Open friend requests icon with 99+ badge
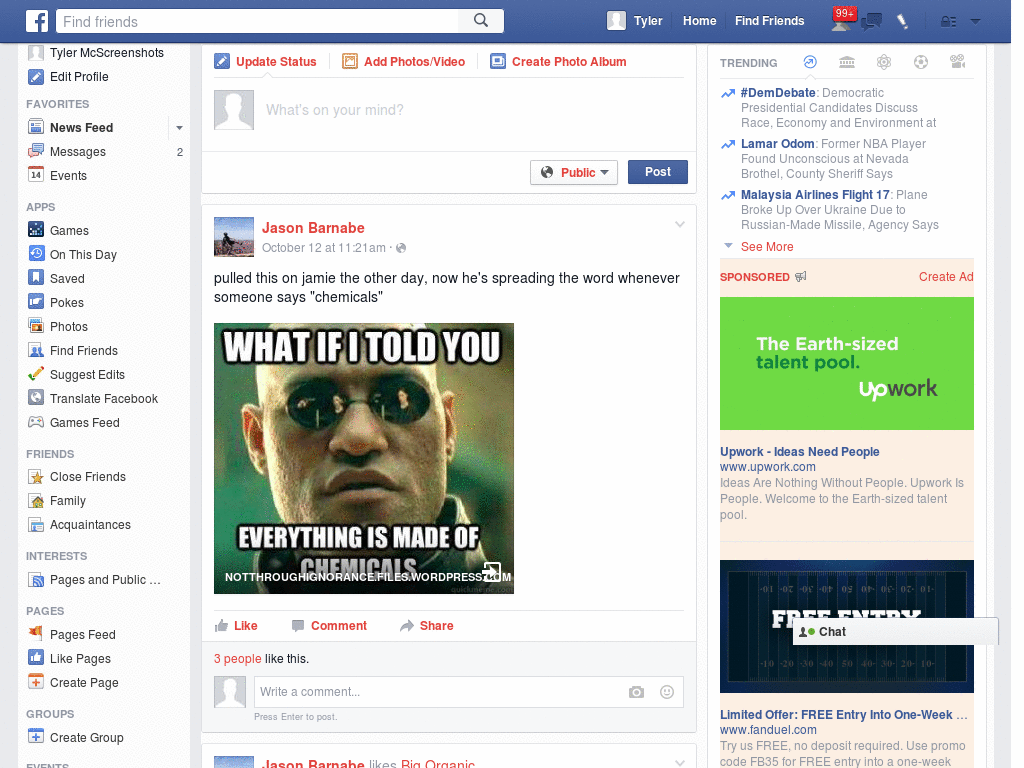1024x768 pixels. 842,20
